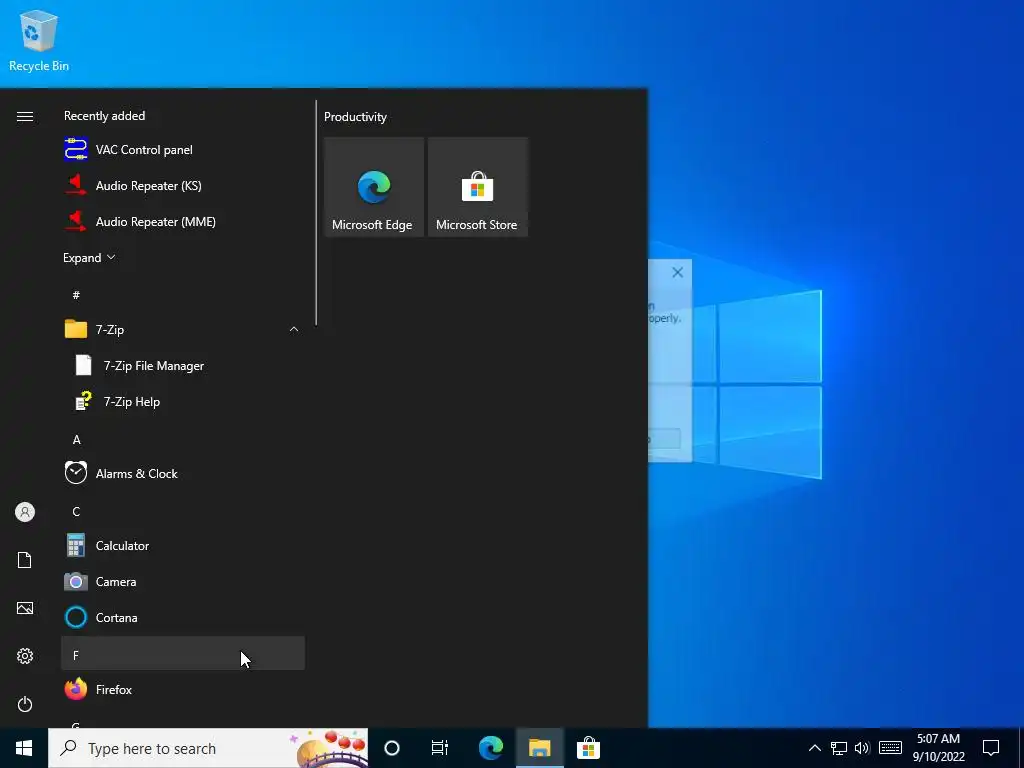Click the taskbar search box
The image size is (1024, 768).
[x=208, y=748]
